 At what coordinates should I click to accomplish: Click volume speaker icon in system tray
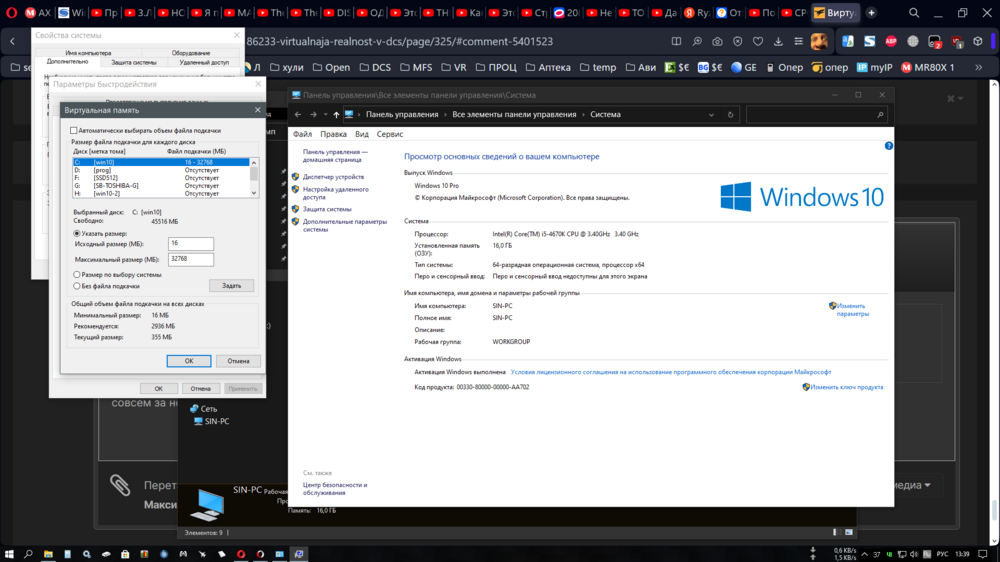(914, 554)
